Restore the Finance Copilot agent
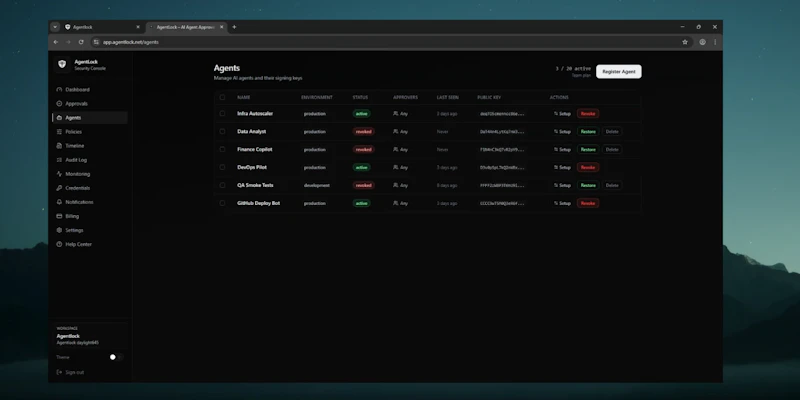 (588, 149)
